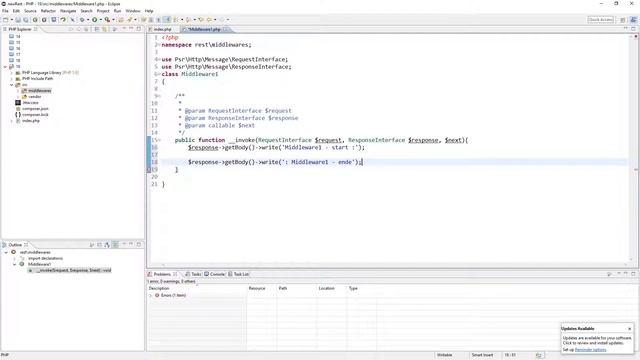Click the Undo arrow toolbar icon
The width and height of the screenshot is (640, 360).
point(63,20)
